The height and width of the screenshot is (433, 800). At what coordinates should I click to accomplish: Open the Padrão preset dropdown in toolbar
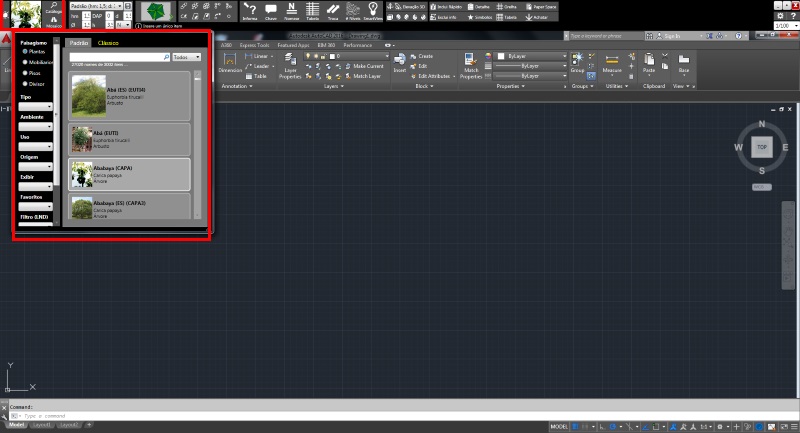(96, 6)
